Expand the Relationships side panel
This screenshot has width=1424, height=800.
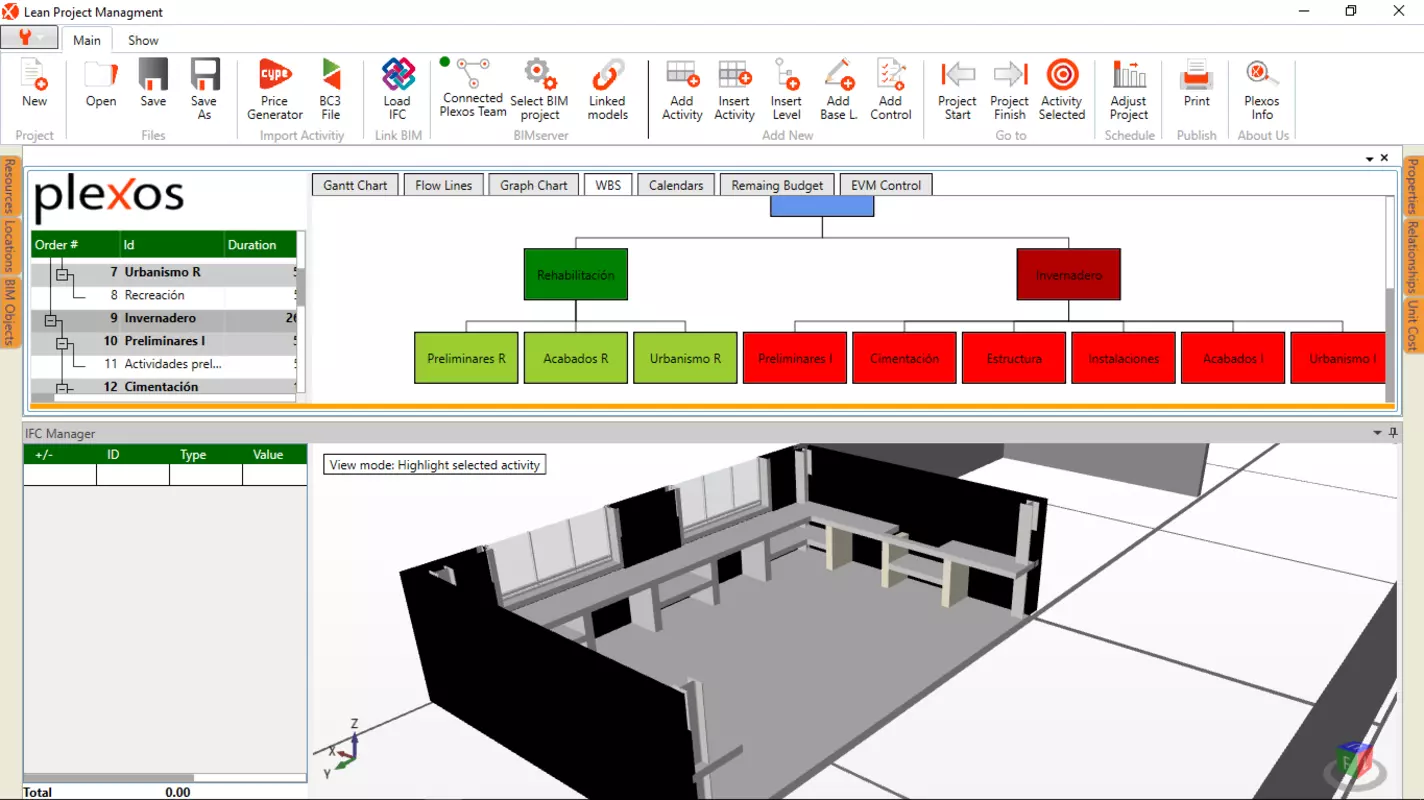1413,256
